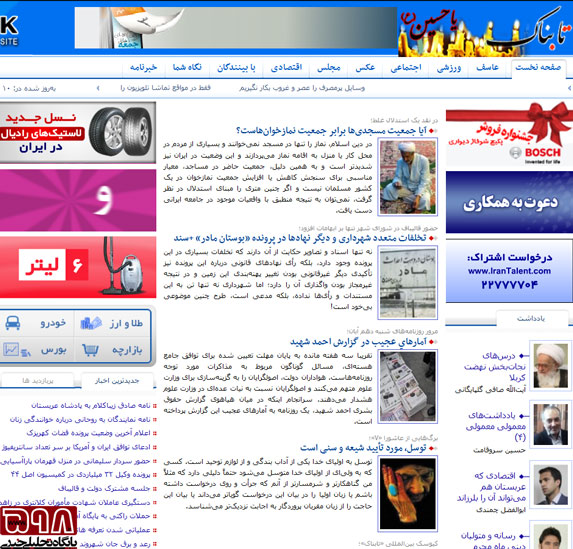The image size is (573, 549).
Task: Open the newspapers stack thumbnail image
Action: pyautogui.click(x=408, y=386)
